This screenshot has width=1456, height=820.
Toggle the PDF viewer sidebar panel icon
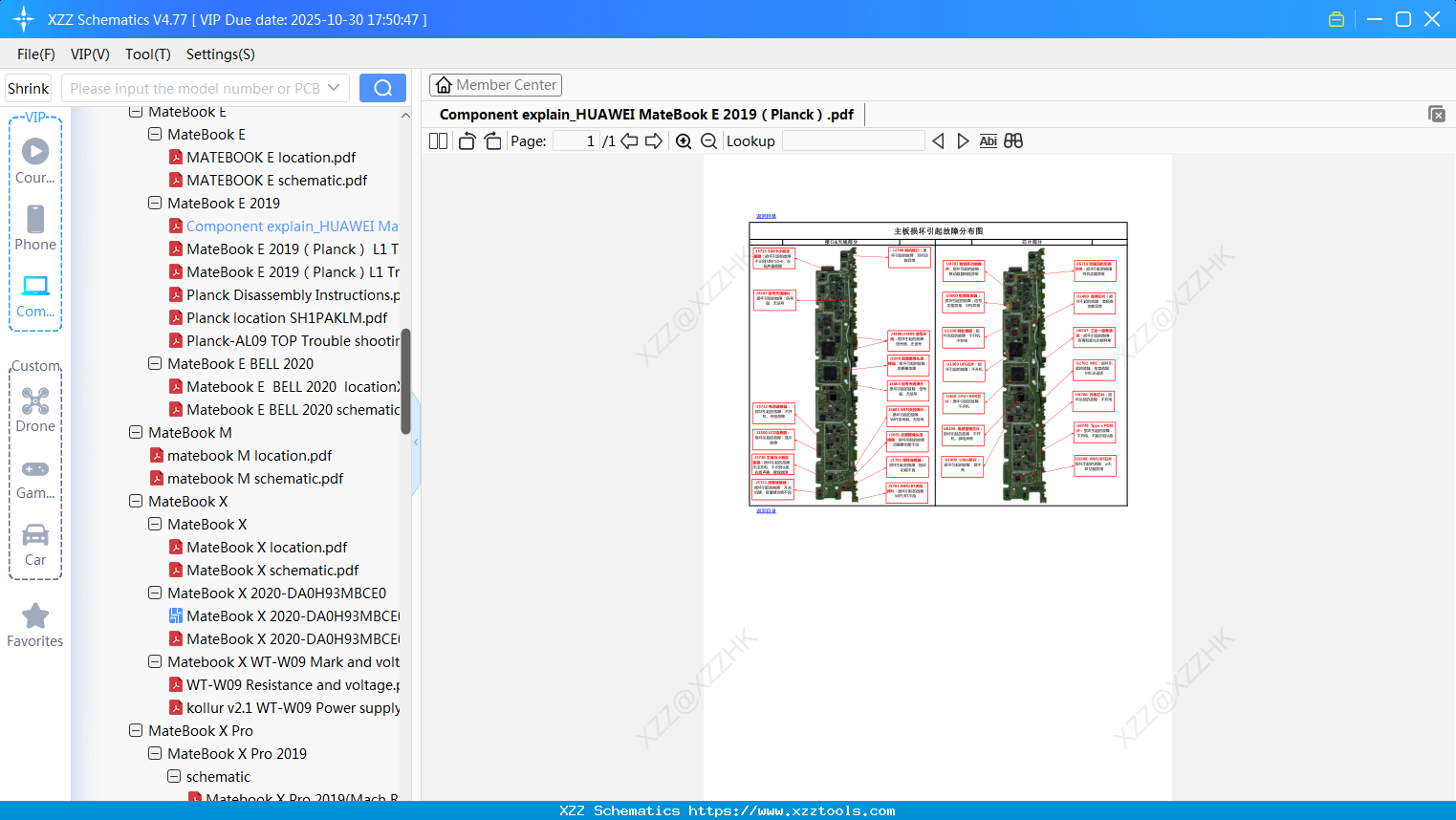[438, 140]
